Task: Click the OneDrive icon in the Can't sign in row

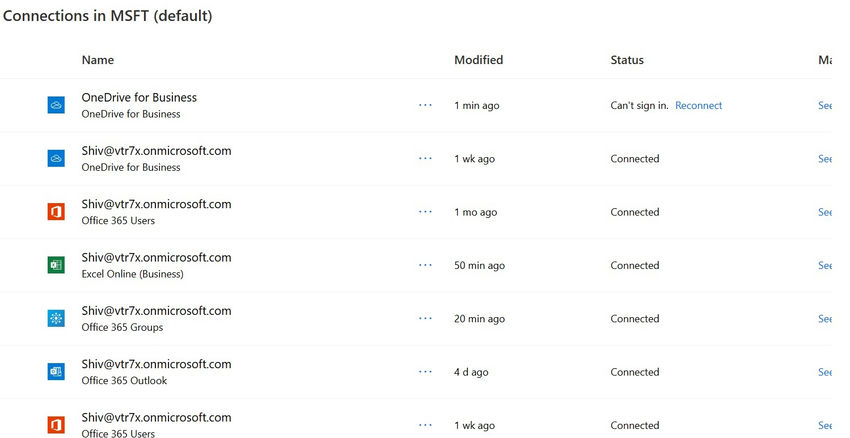Action: 56,105
